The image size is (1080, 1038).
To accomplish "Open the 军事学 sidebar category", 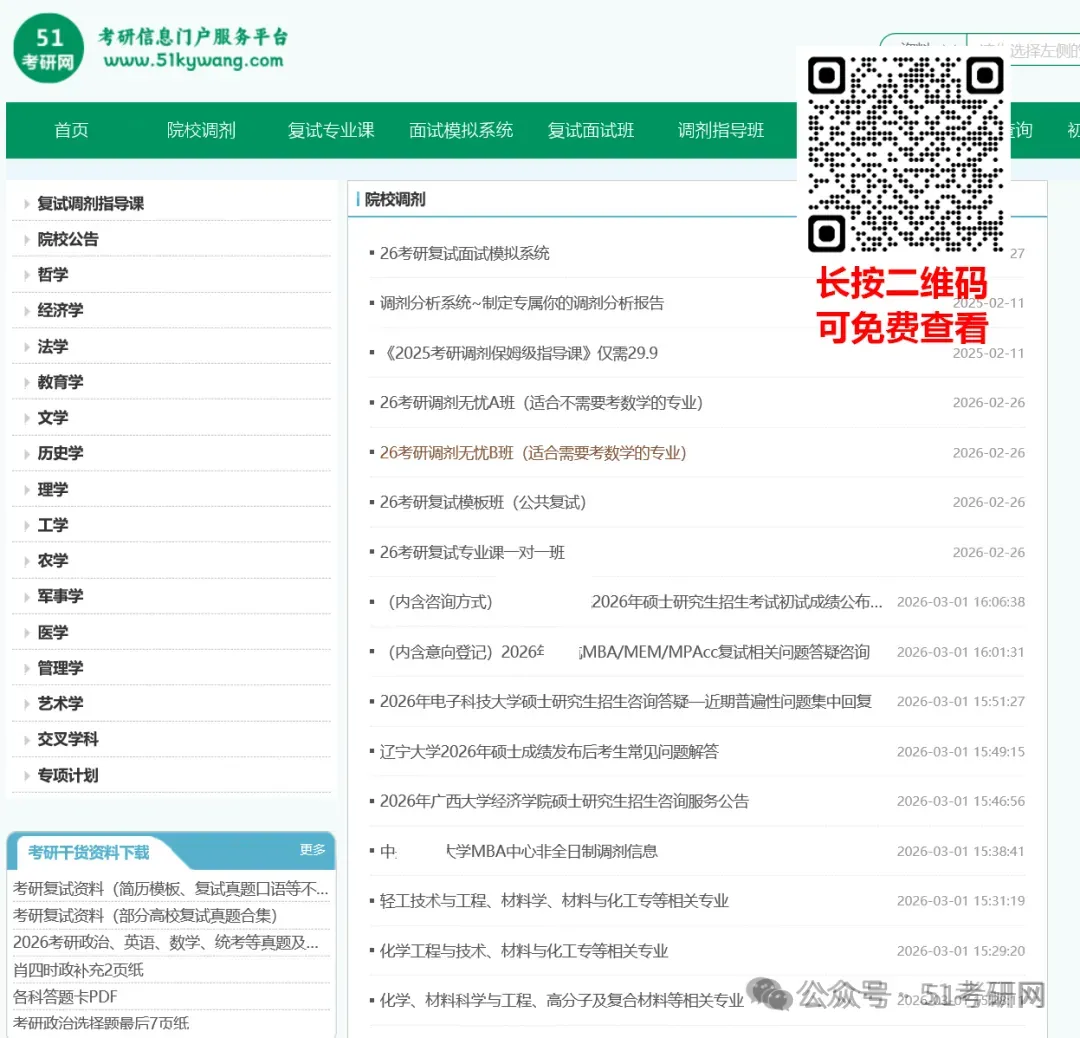I will (x=60, y=596).
